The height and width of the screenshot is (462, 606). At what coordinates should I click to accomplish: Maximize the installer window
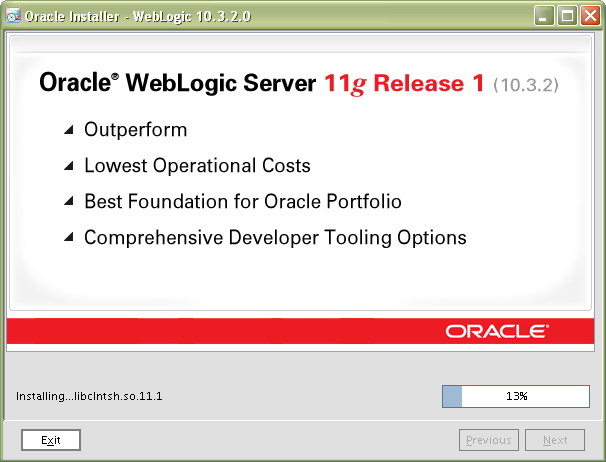(x=567, y=15)
